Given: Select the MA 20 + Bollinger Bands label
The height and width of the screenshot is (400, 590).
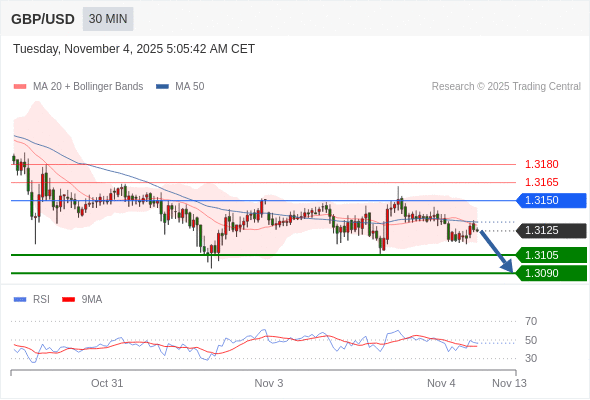Looking at the screenshot, I should 88,87.
